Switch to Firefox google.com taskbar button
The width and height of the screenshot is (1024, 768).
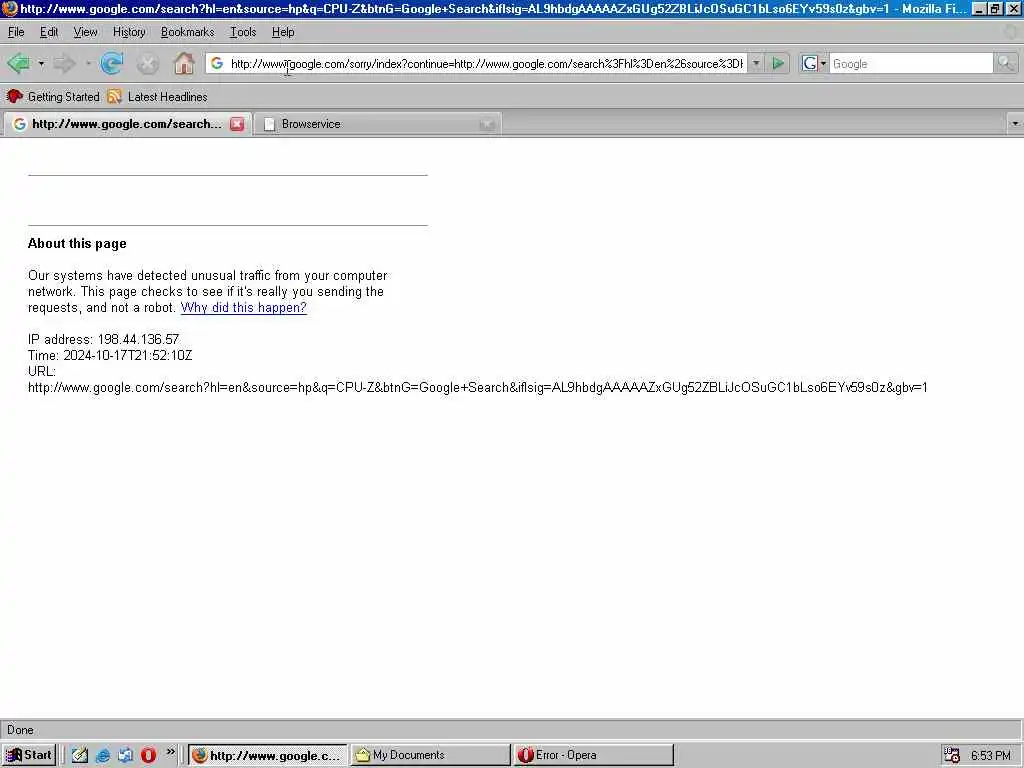268,755
